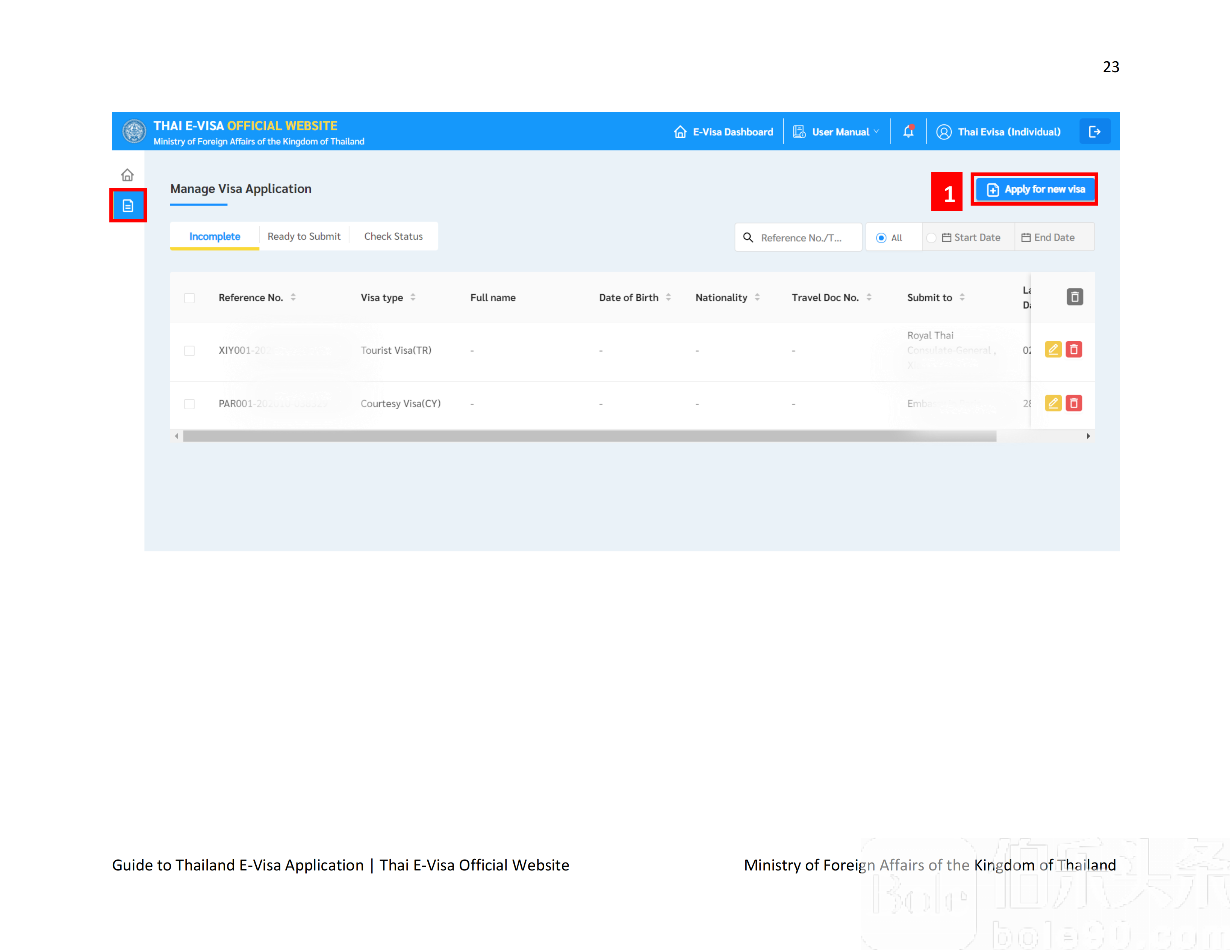Expand the User Manual dropdown
This screenshot has width=1232, height=952.
coord(840,132)
